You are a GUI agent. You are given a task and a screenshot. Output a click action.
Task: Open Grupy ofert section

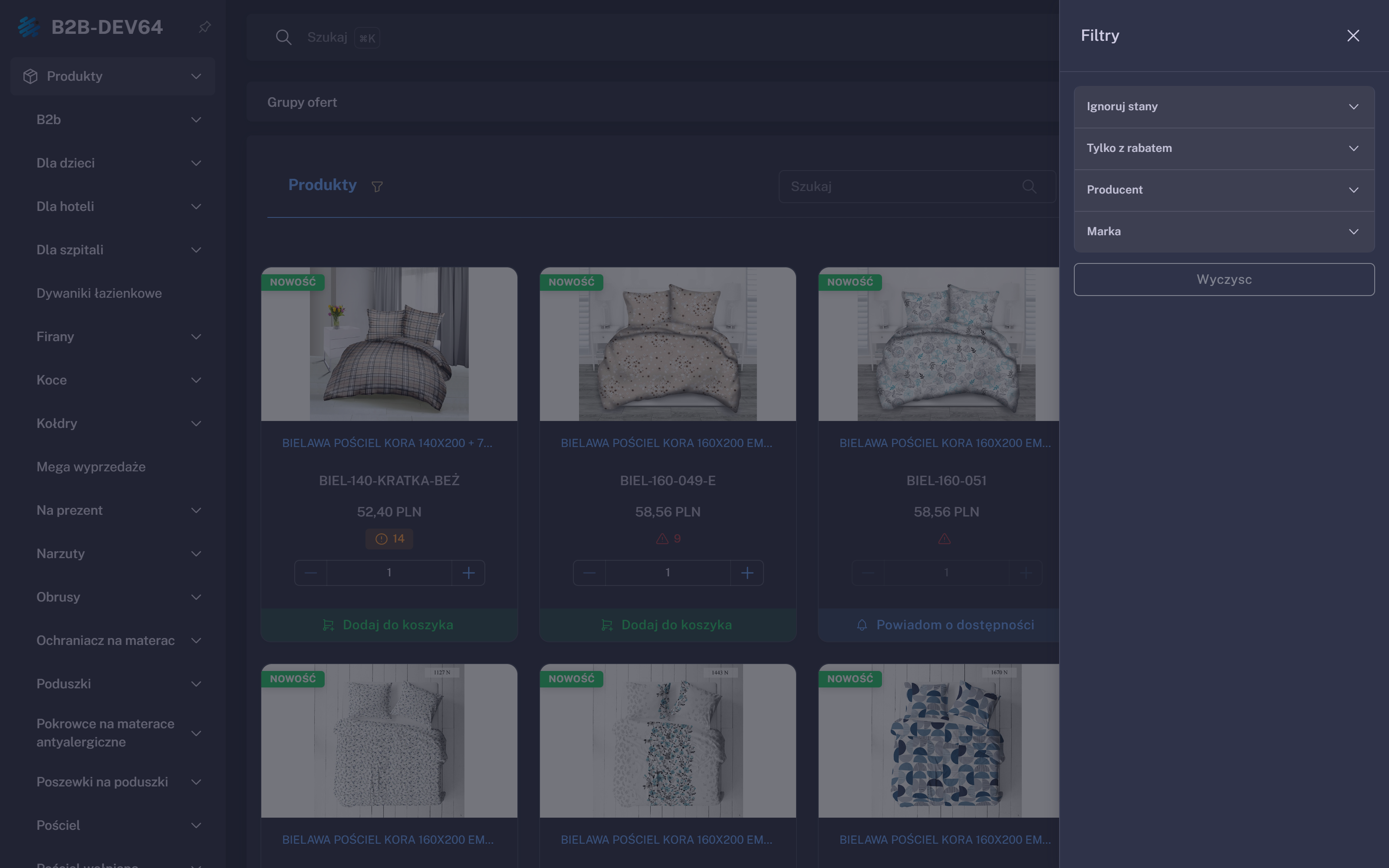(x=302, y=102)
